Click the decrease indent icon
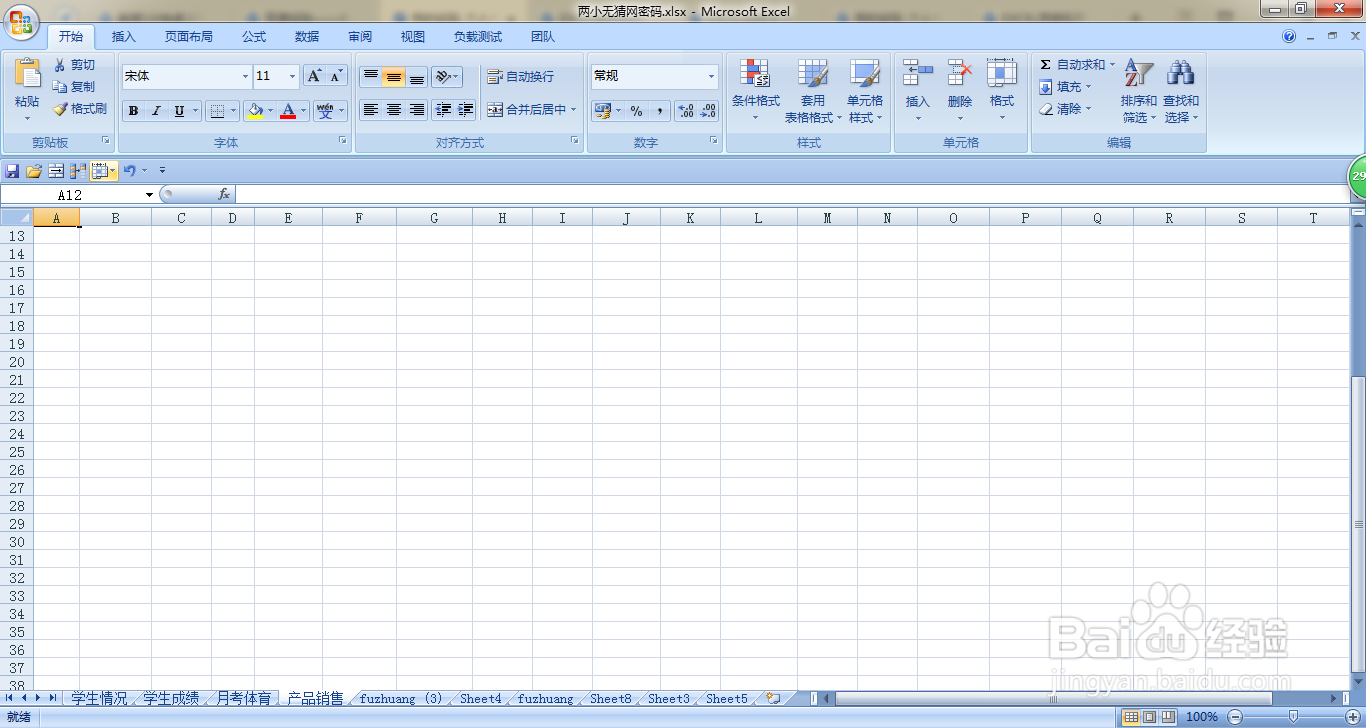 point(443,110)
